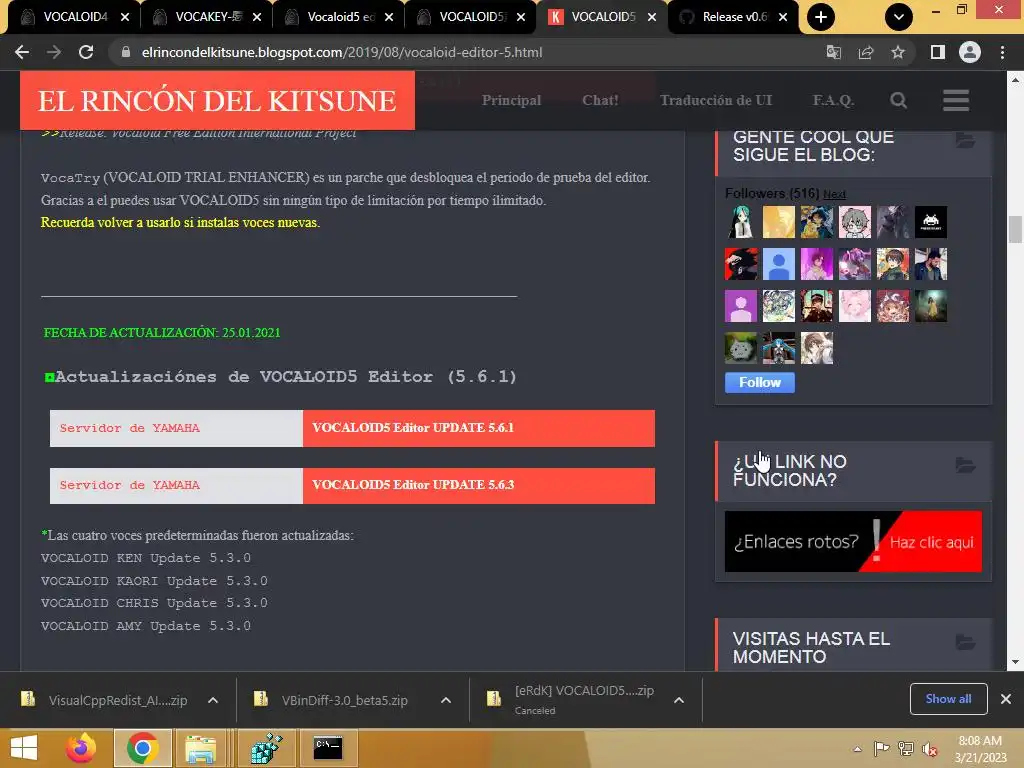Open the browser side panel
This screenshot has height=768, width=1024.
click(938, 52)
